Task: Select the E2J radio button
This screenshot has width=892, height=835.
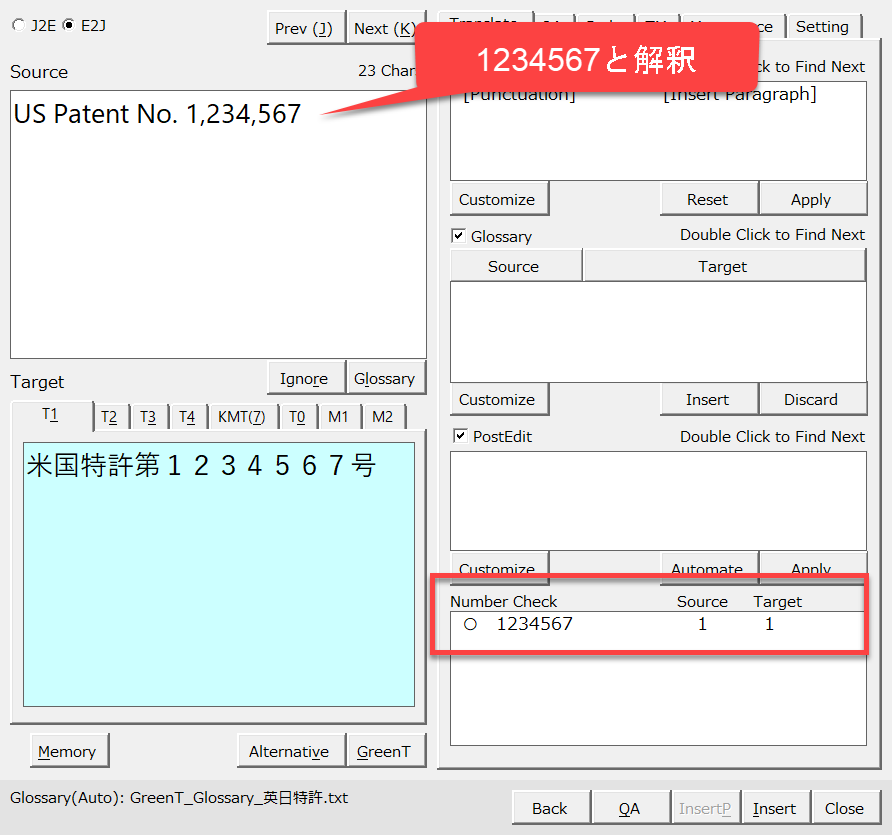Action: pyautogui.click(x=68, y=25)
